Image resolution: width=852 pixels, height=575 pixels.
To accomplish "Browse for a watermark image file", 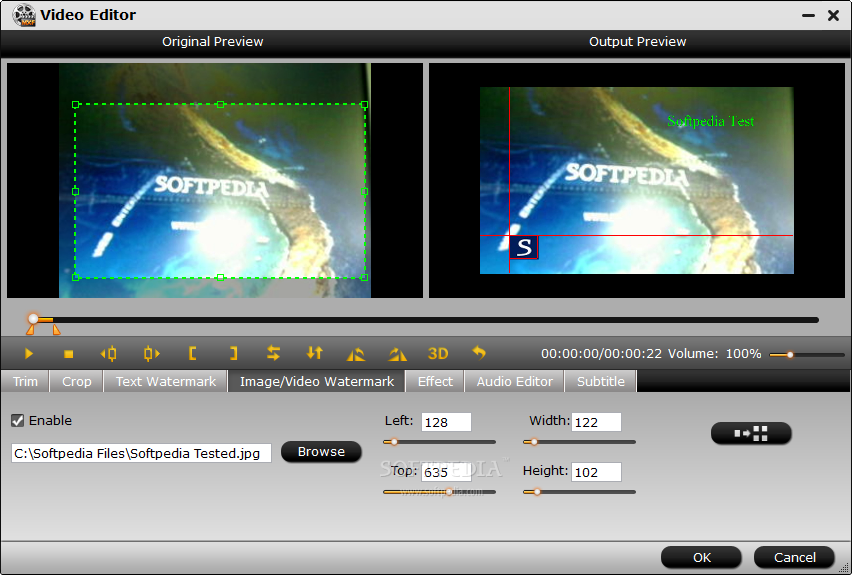I will pos(321,452).
